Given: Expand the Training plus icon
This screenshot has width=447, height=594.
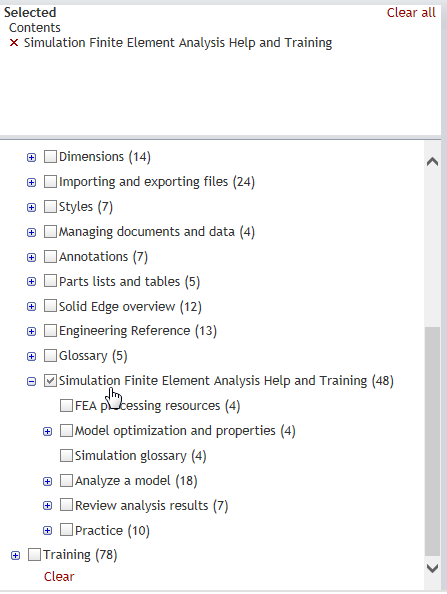Looking at the screenshot, I should tap(16, 555).
